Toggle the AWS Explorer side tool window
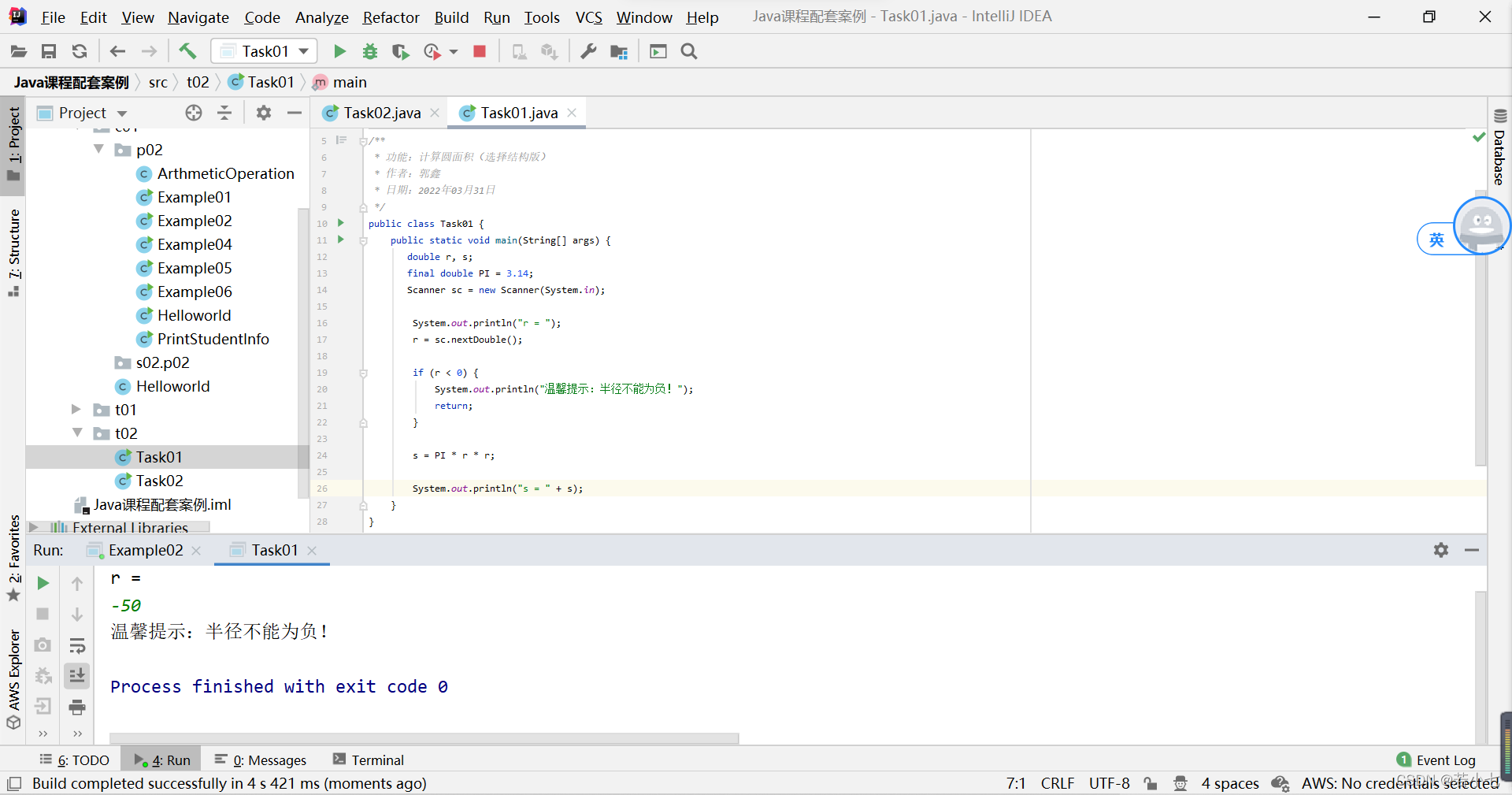Screen dimensions: 1512x795 point(14,679)
